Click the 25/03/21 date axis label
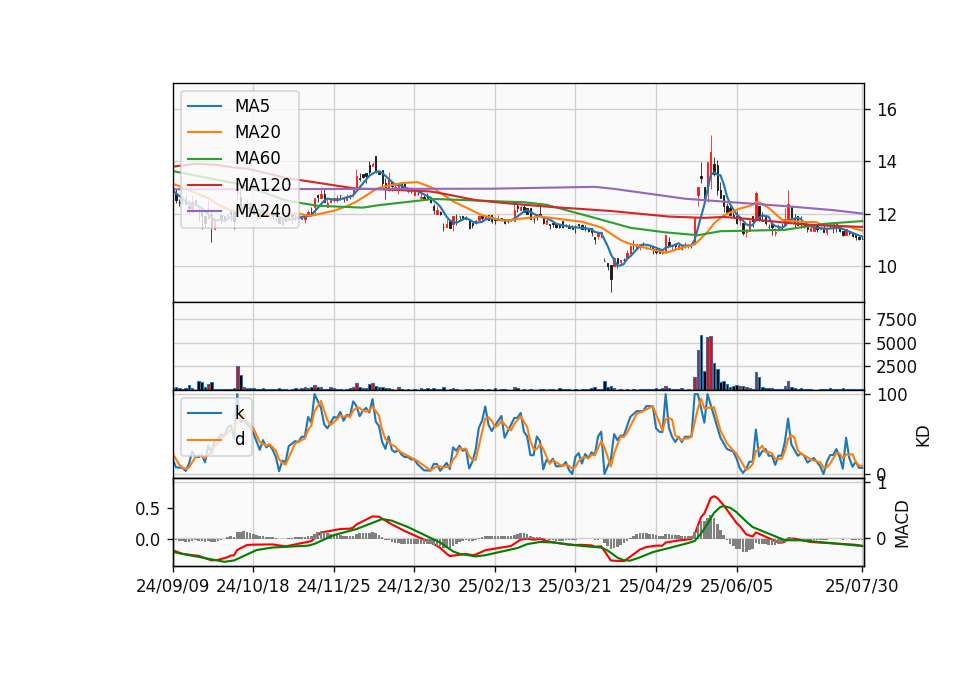This screenshot has width=960, height=690. pos(575,586)
